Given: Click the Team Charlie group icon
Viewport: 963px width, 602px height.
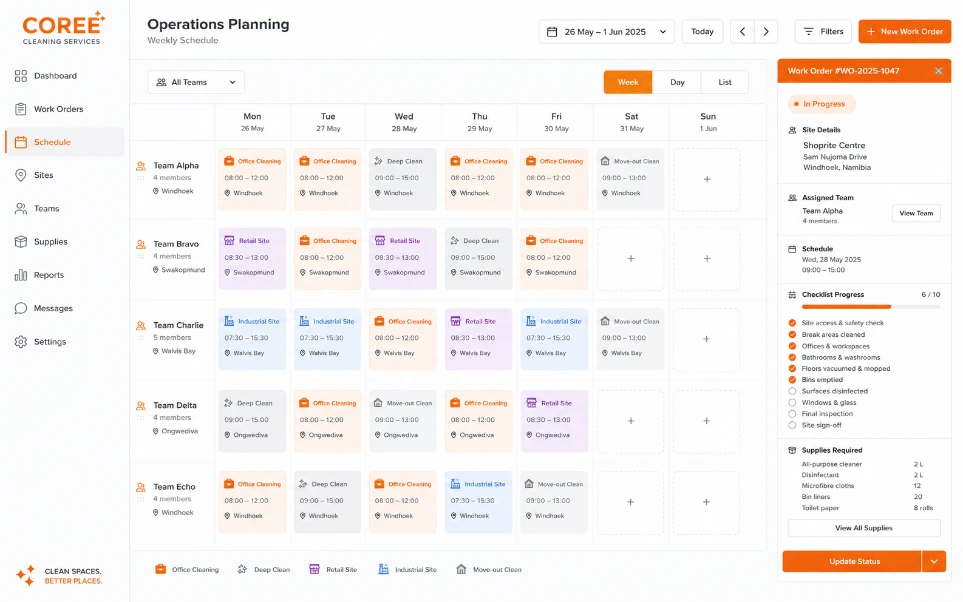Looking at the screenshot, I should pos(141,326).
